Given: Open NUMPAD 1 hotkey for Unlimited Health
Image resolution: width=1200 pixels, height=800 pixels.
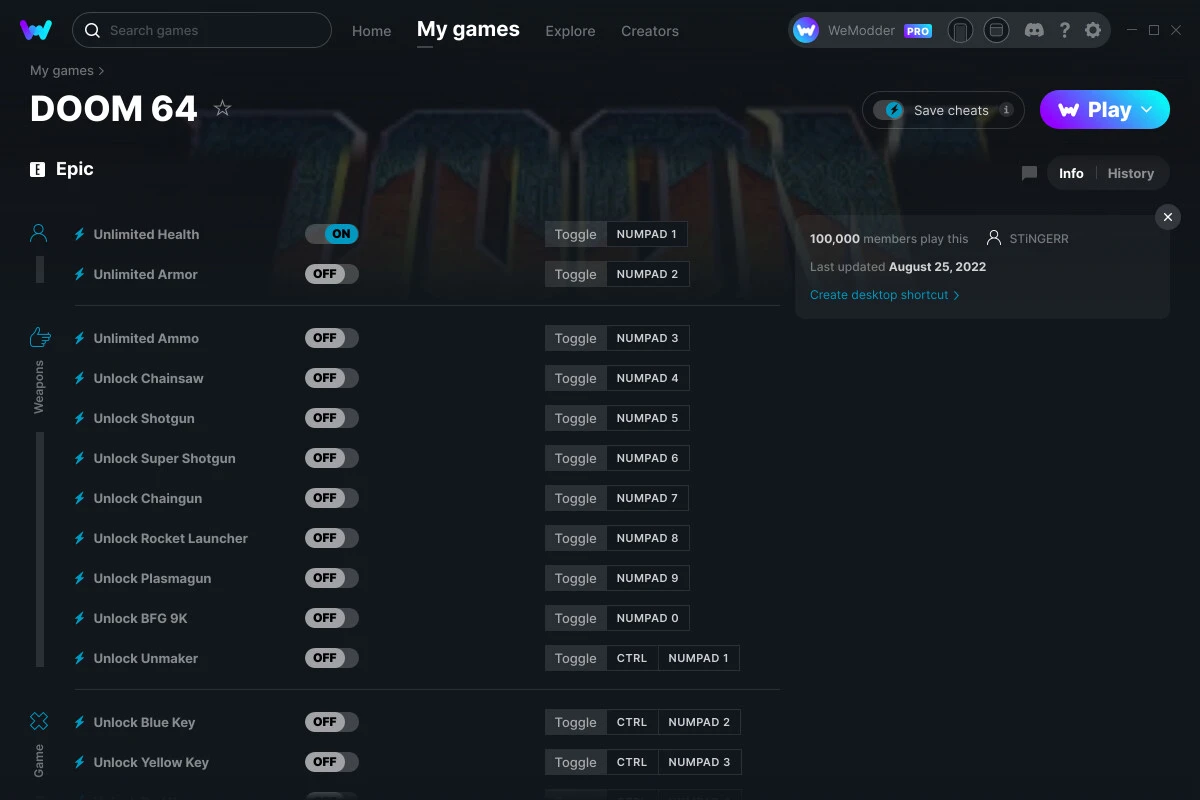Looking at the screenshot, I should tap(647, 234).
